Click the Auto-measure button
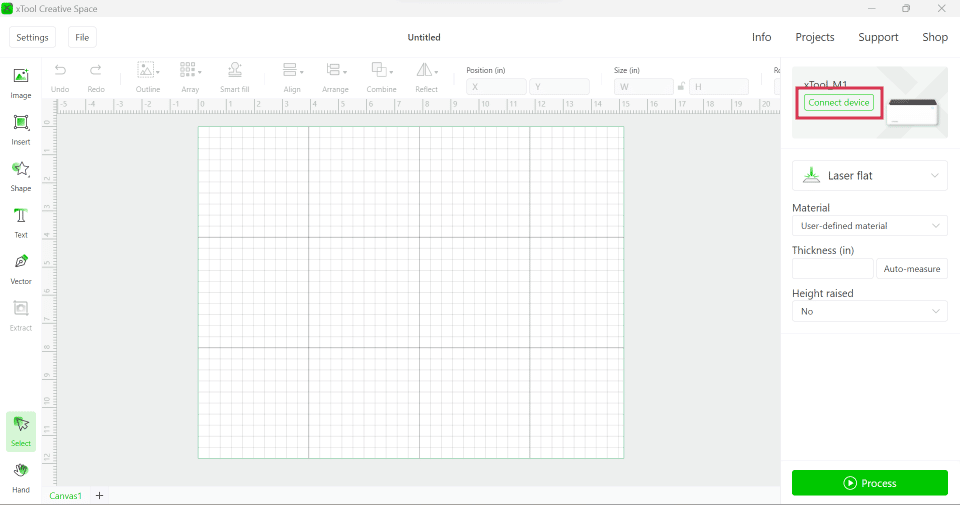960x505 pixels. click(x=912, y=269)
